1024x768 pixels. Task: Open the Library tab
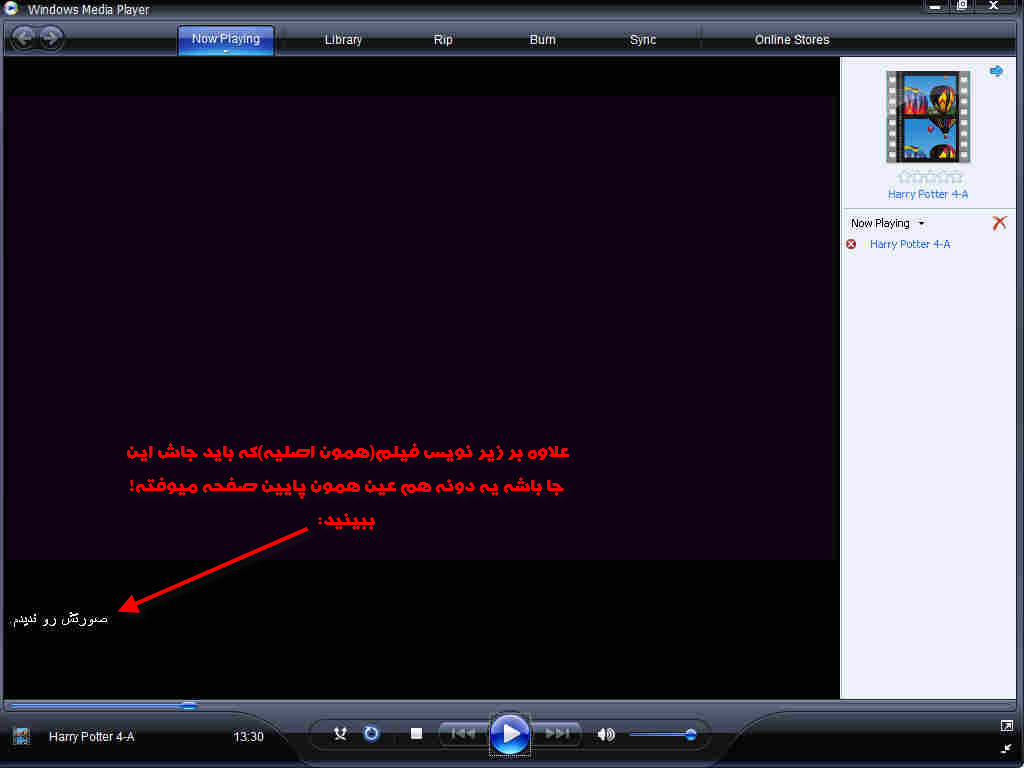point(344,40)
